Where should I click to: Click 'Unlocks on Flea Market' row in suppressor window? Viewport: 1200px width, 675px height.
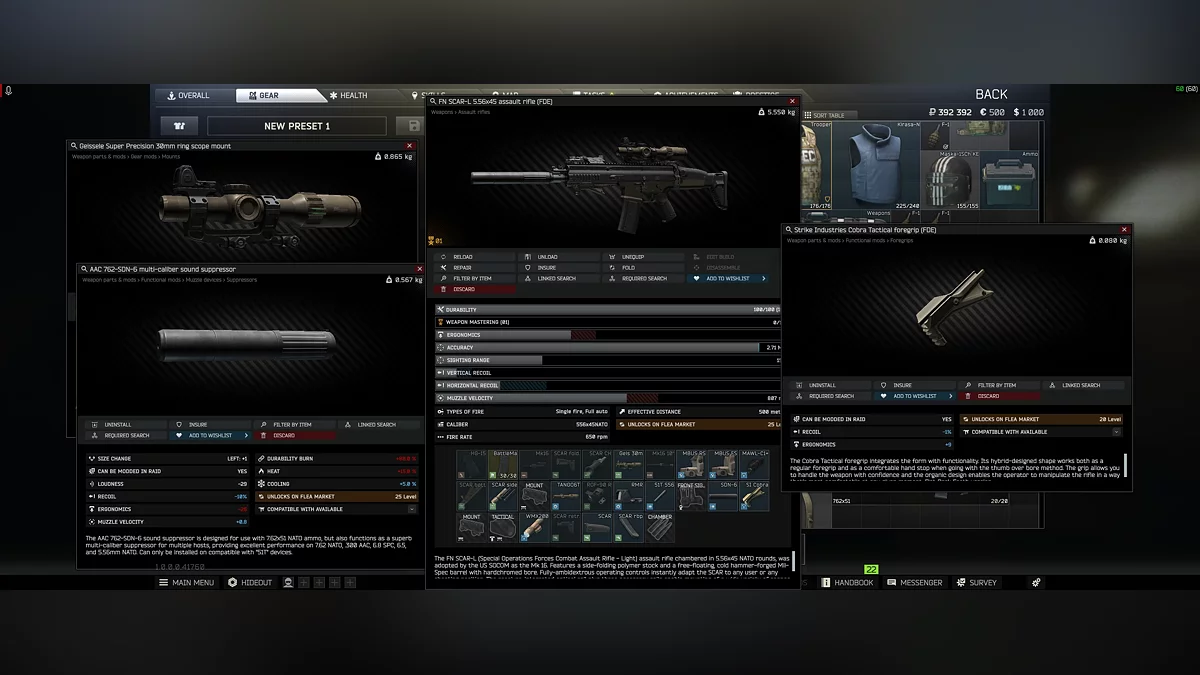[337, 496]
